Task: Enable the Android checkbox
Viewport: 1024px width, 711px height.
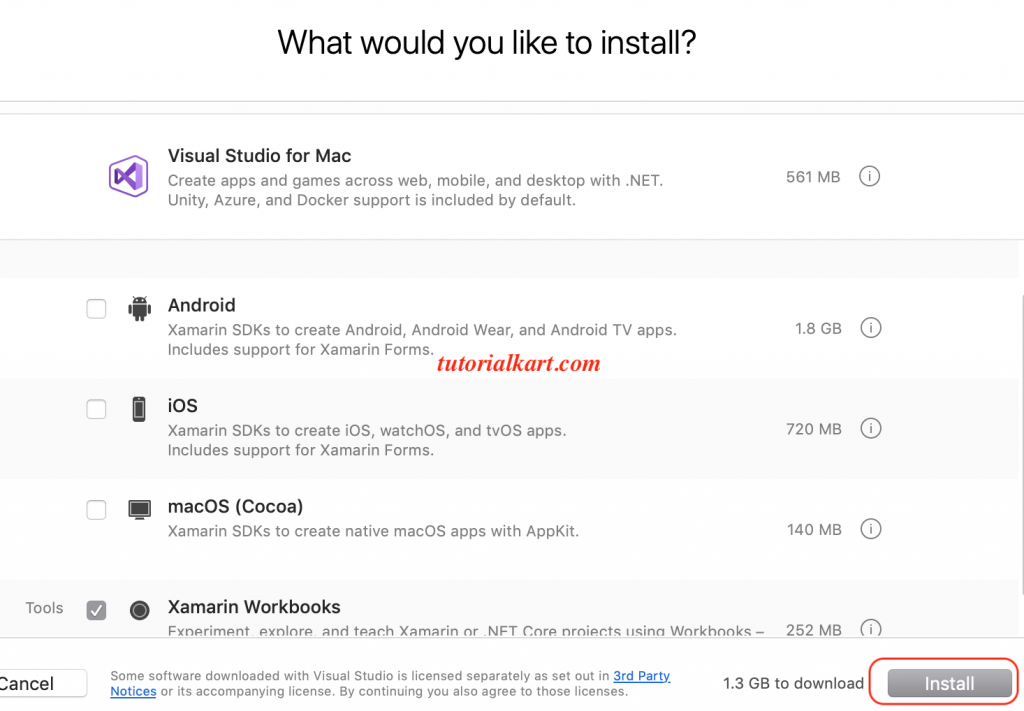Action: point(96,309)
